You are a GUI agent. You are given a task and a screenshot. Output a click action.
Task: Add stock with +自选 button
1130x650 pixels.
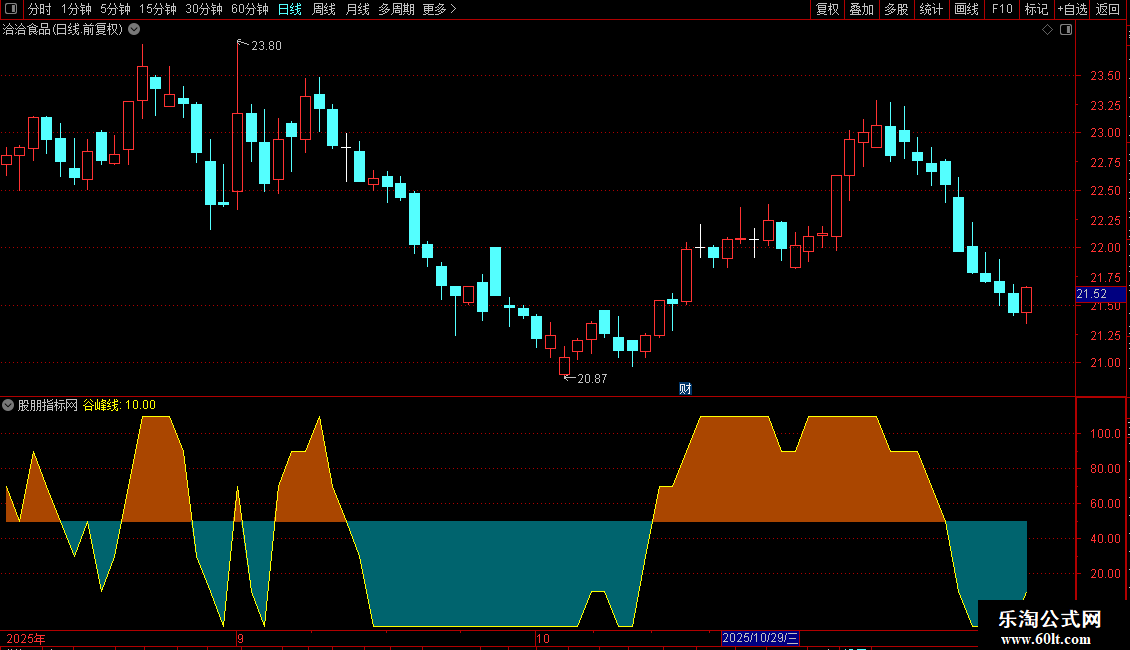(x=1072, y=9)
